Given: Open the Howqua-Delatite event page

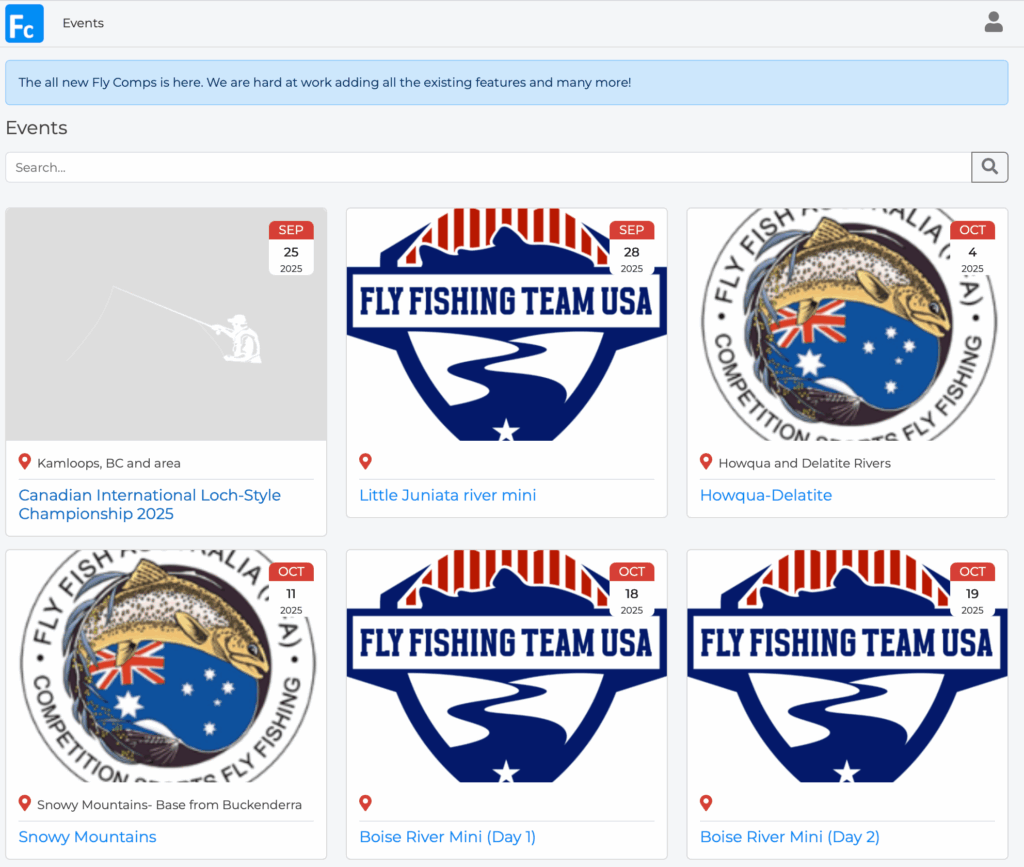Looking at the screenshot, I should (x=766, y=495).
